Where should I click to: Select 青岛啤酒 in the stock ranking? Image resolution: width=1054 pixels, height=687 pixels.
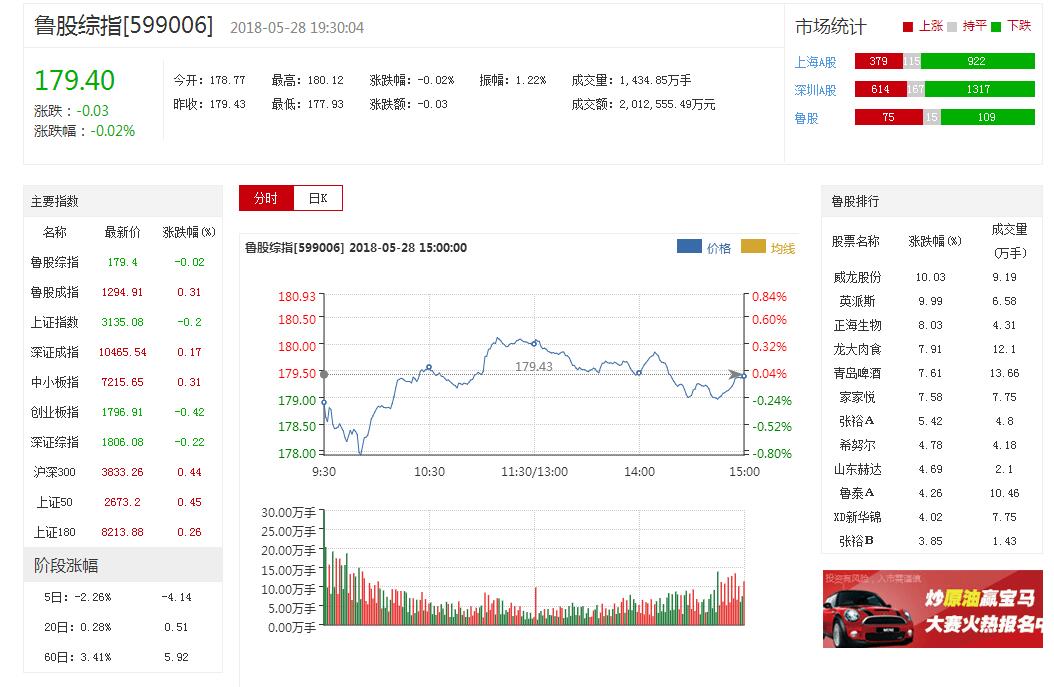tap(857, 373)
